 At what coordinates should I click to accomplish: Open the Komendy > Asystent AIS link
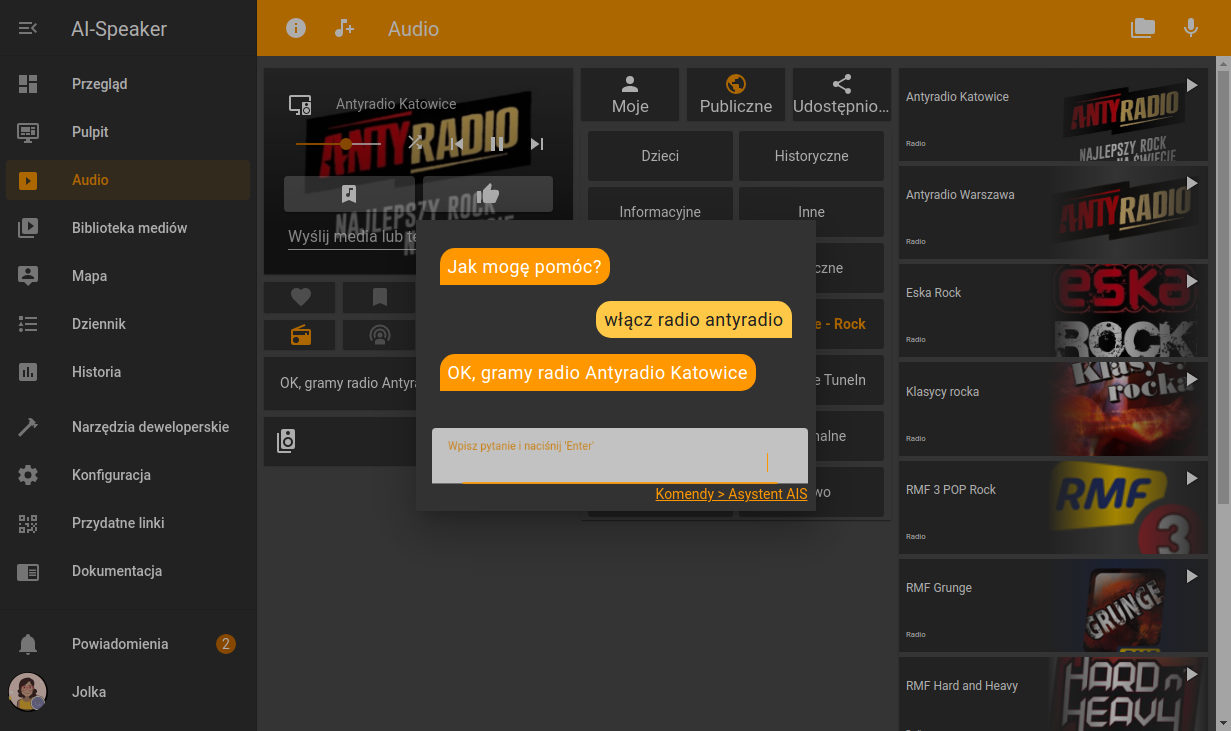click(731, 494)
